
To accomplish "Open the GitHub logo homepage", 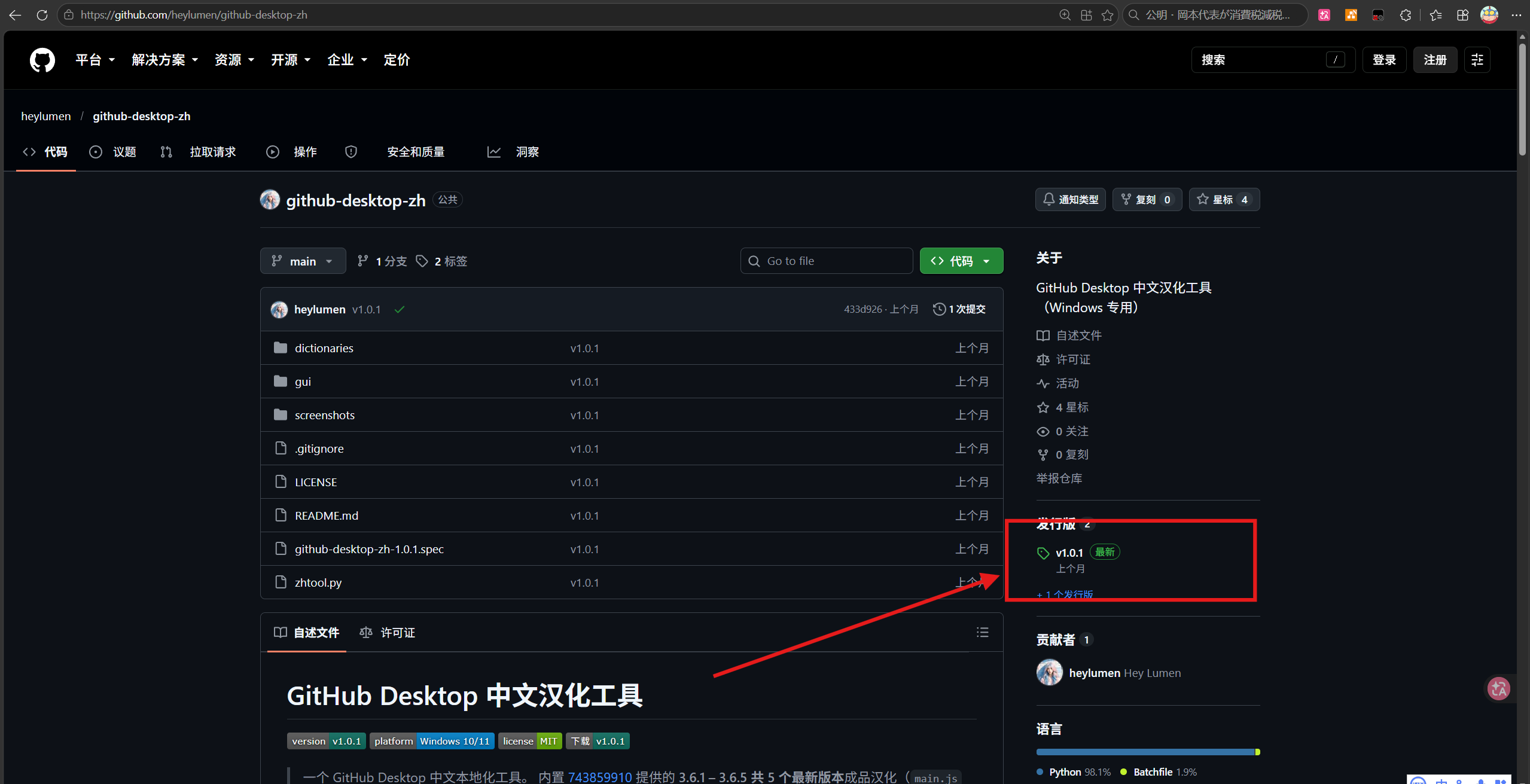I will click(x=42, y=60).
